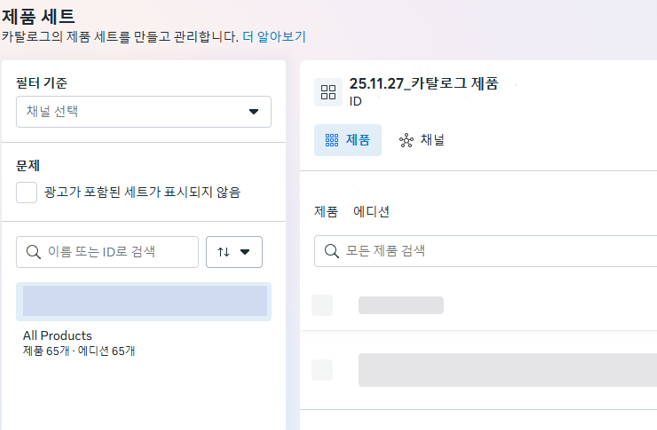This screenshot has height=430, width=657.
Task: Open the 더 알아보기 link
Action: pyautogui.click(x=274, y=36)
